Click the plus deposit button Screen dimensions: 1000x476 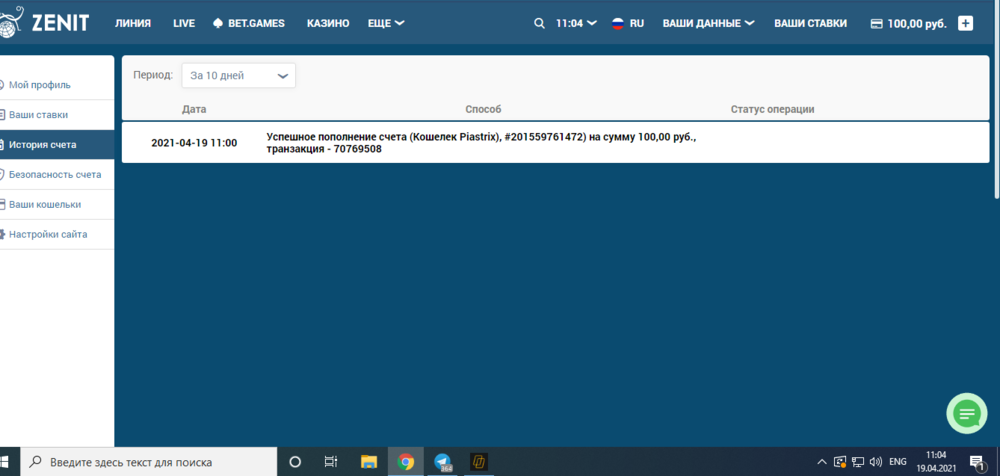[966, 24]
